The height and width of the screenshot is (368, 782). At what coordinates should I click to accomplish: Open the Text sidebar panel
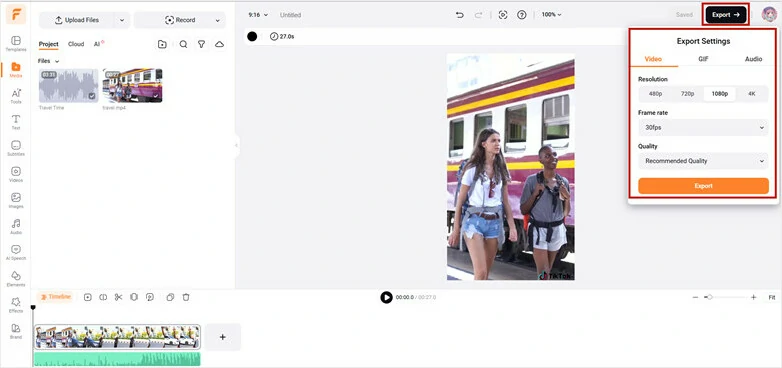coord(15,122)
